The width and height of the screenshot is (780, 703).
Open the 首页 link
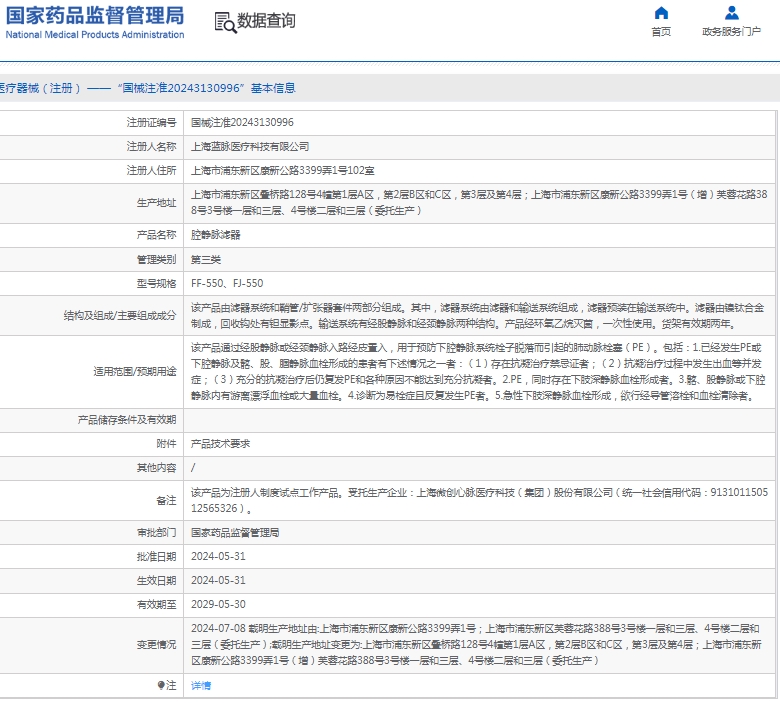[661, 31]
